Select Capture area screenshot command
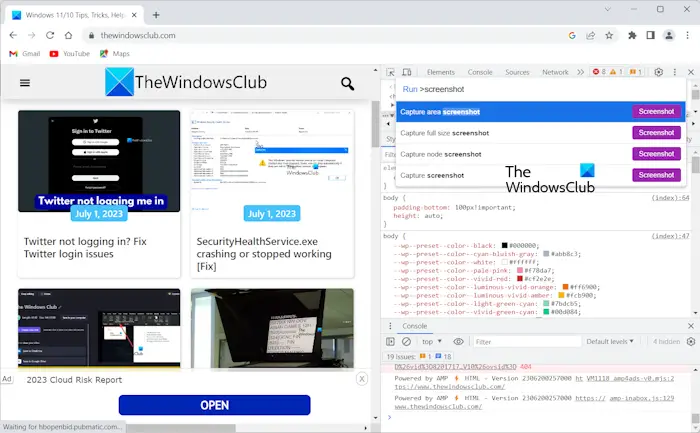 coord(540,112)
